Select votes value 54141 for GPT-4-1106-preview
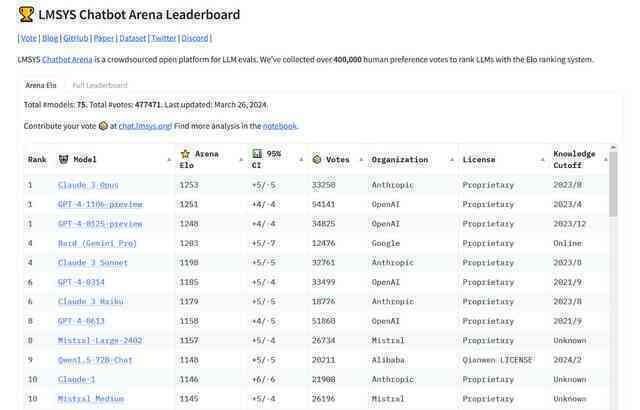Viewport: 640px width, 410px height. tap(324, 204)
